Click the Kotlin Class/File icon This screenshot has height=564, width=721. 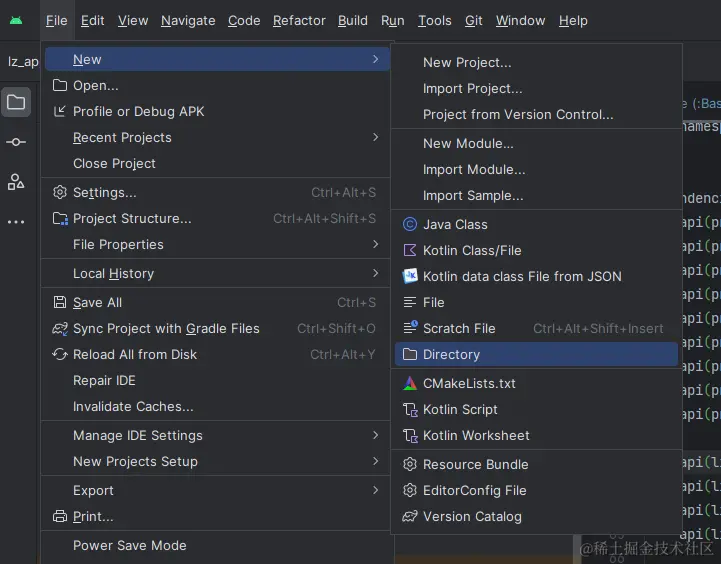tap(409, 251)
